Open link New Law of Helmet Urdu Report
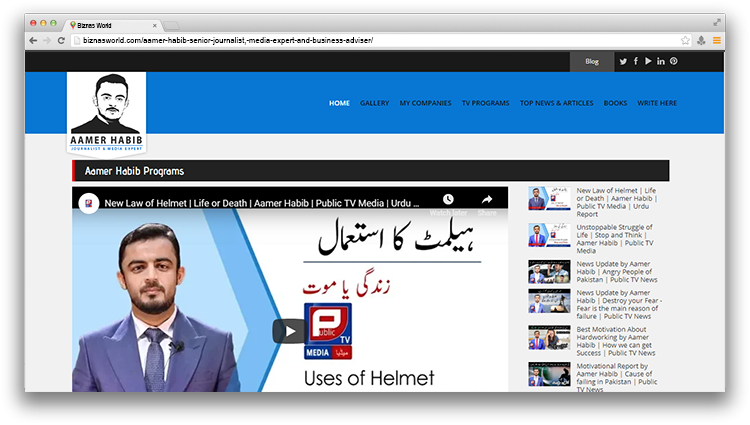The width and height of the screenshot is (750, 425). pyautogui.click(x=617, y=202)
